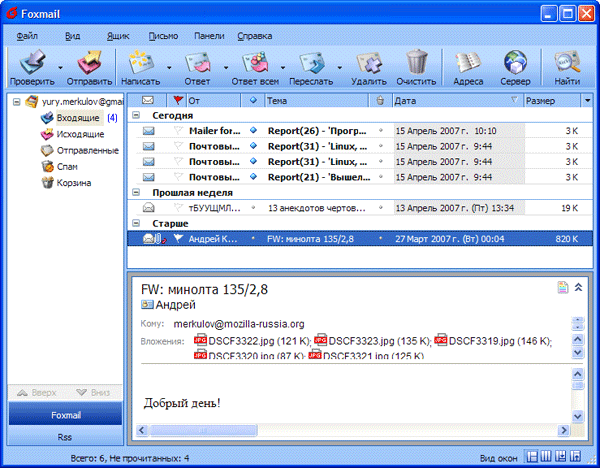Viewport: 600px width, 468px height.
Task: Open the Отправленные sent folder
Action: click(88, 151)
